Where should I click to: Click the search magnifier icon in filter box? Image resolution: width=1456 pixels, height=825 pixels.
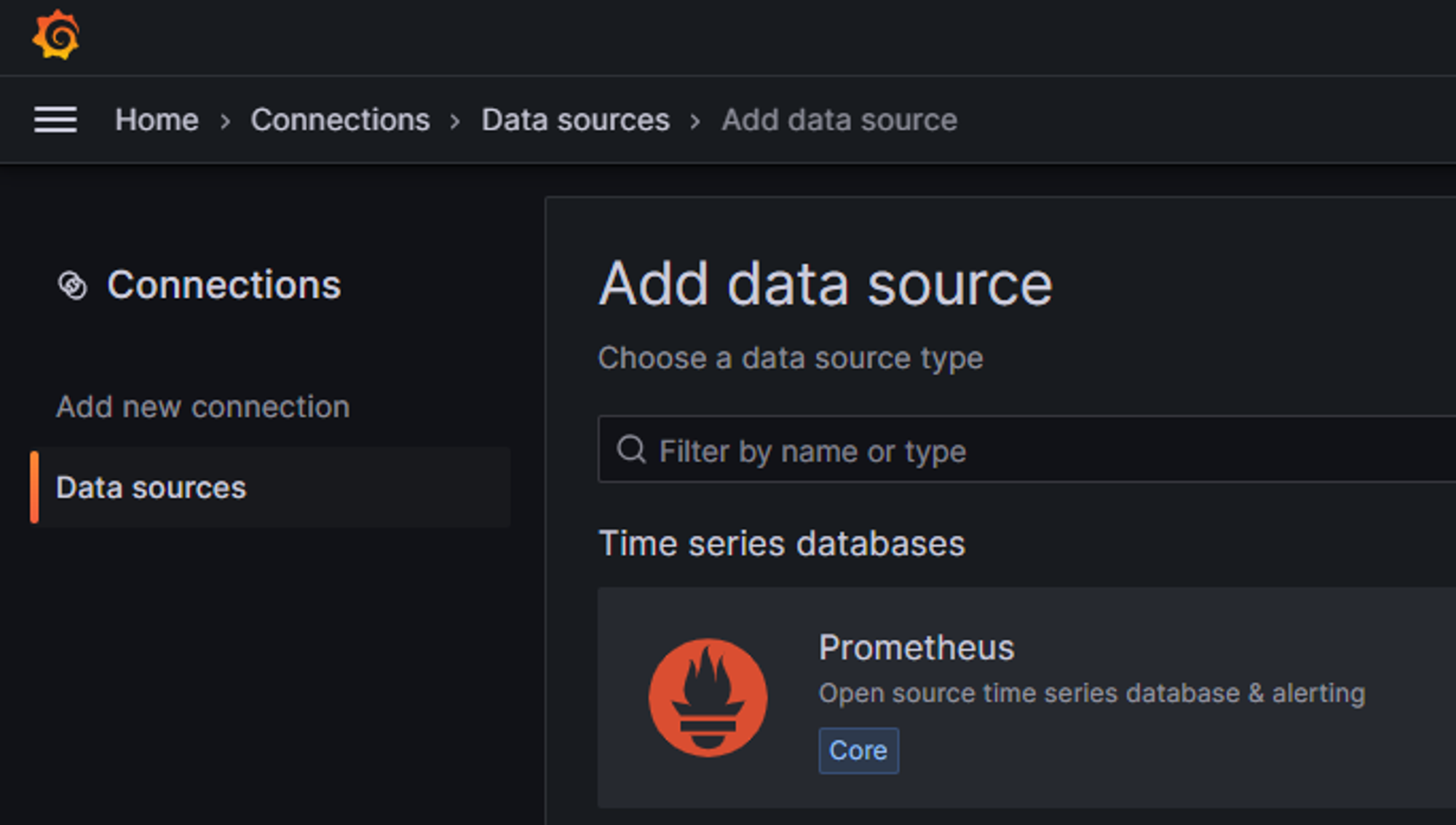pyautogui.click(x=631, y=450)
